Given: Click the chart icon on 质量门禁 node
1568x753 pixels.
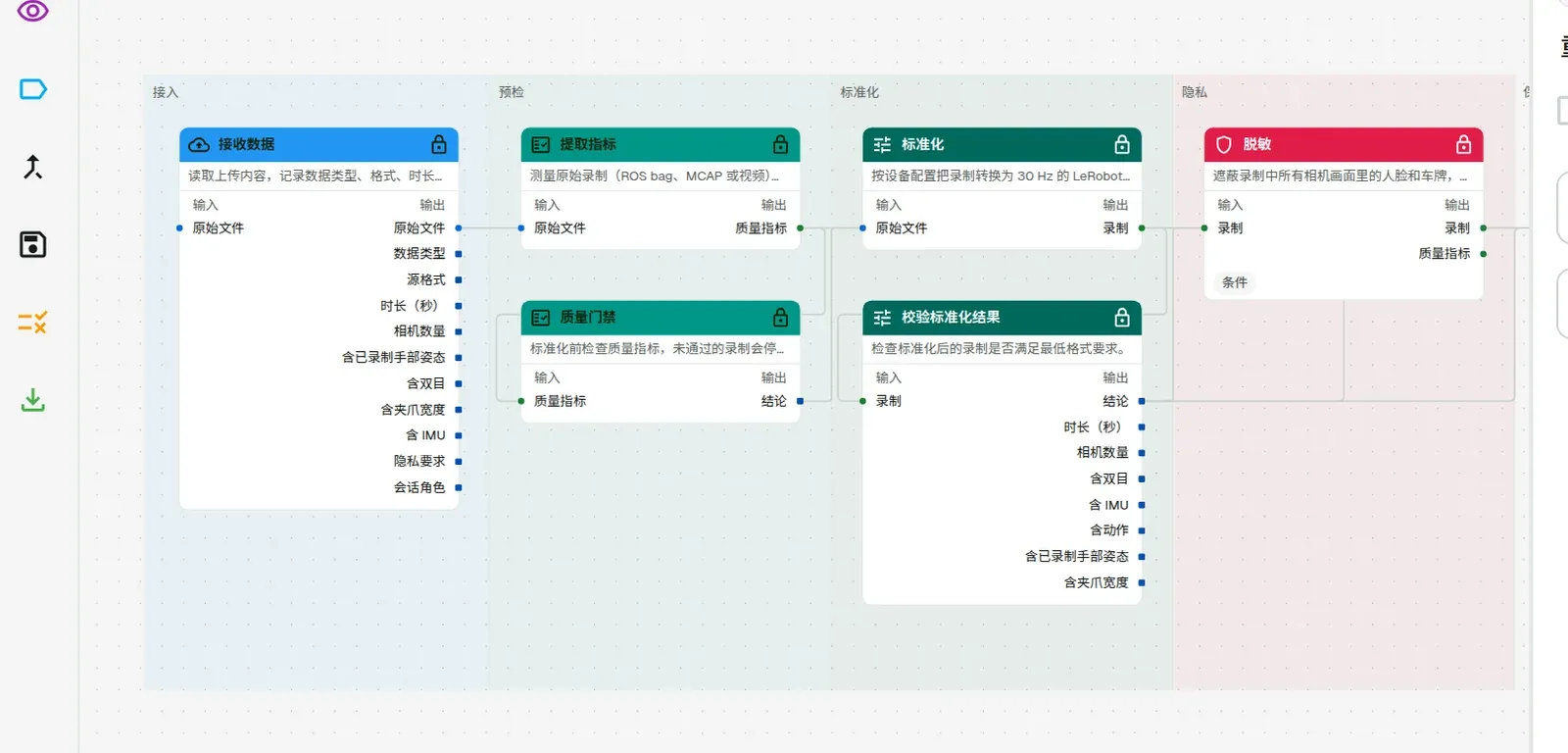Looking at the screenshot, I should [540, 317].
